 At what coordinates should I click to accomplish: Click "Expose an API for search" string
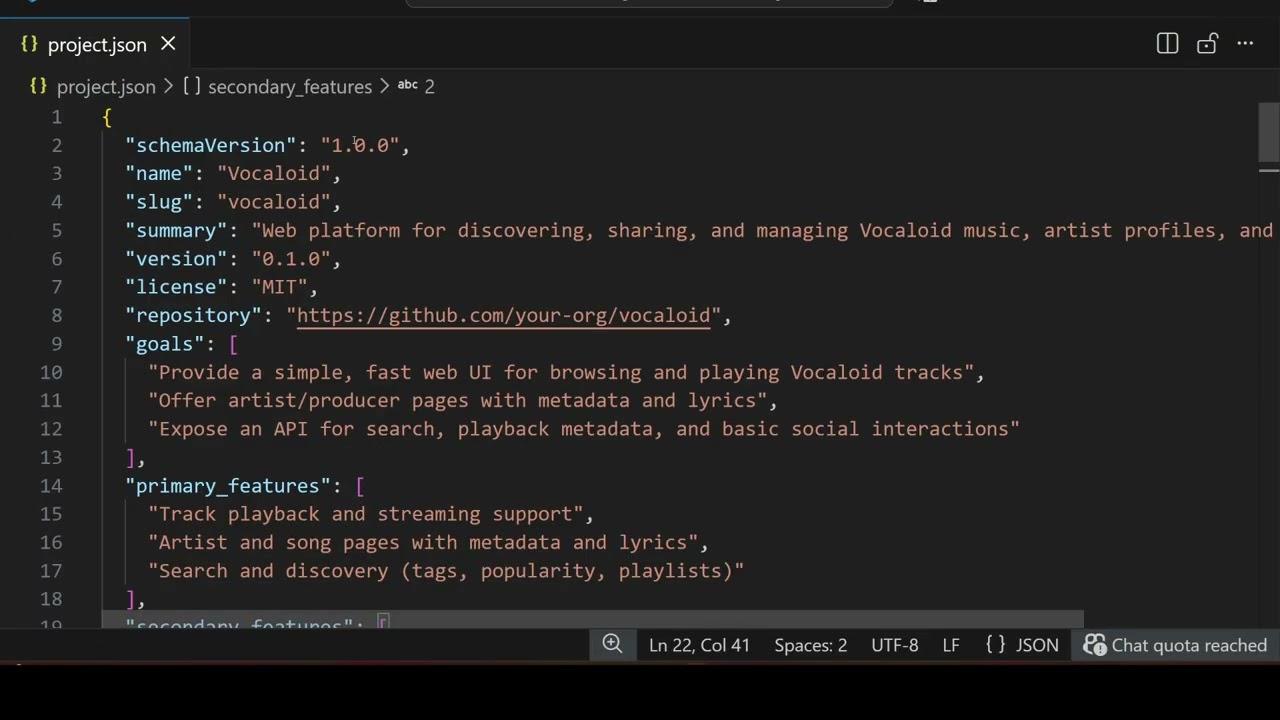click(584, 429)
